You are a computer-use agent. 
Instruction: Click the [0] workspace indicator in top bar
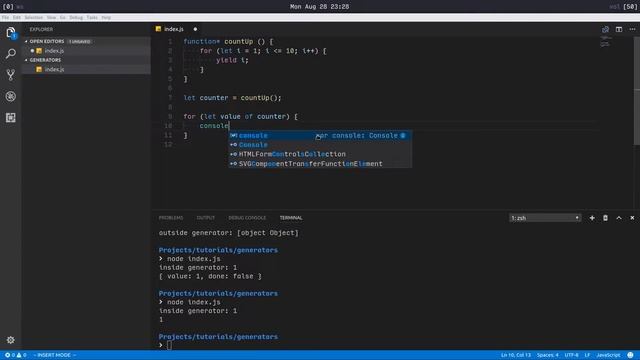click(8, 7)
